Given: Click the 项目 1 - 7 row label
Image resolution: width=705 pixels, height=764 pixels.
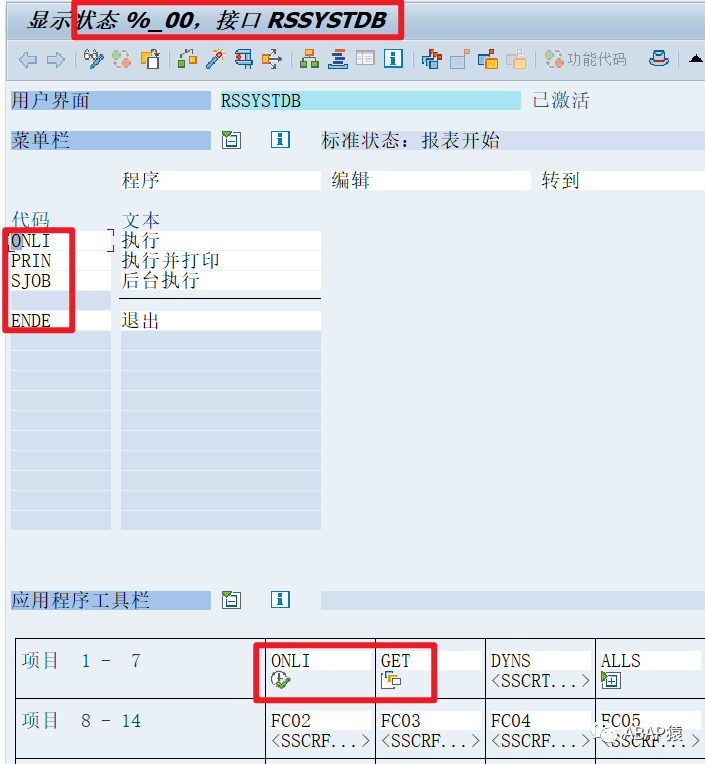Looking at the screenshot, I should point(81,661).
